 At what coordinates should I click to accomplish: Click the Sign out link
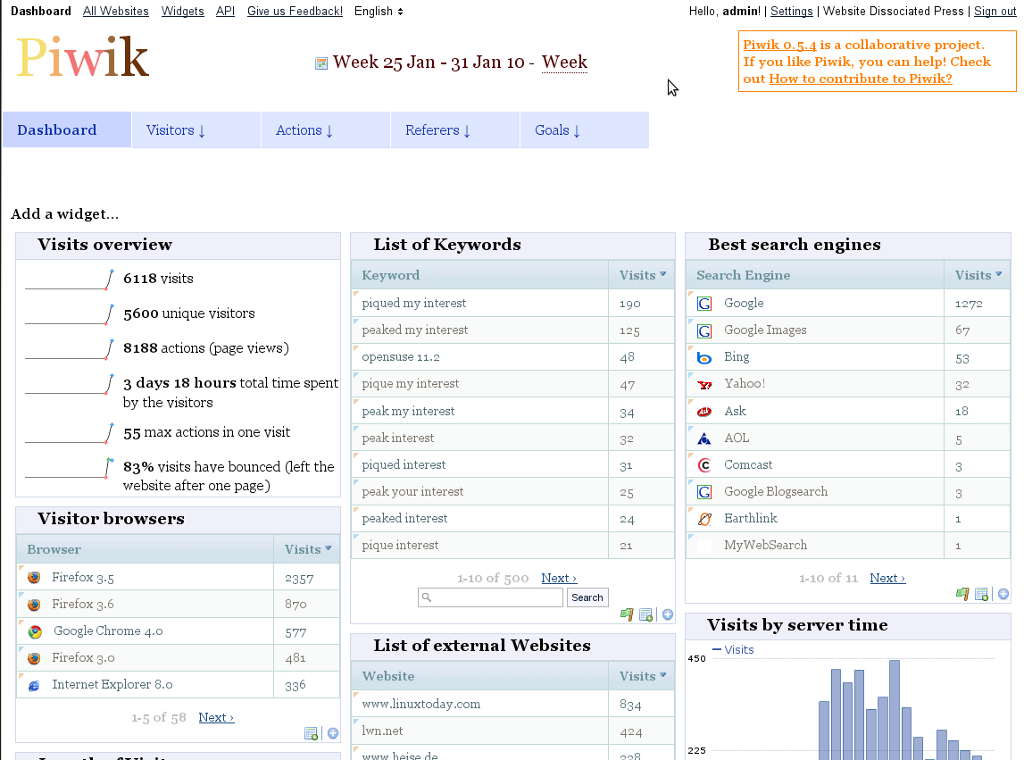click(x=995, y=11)
